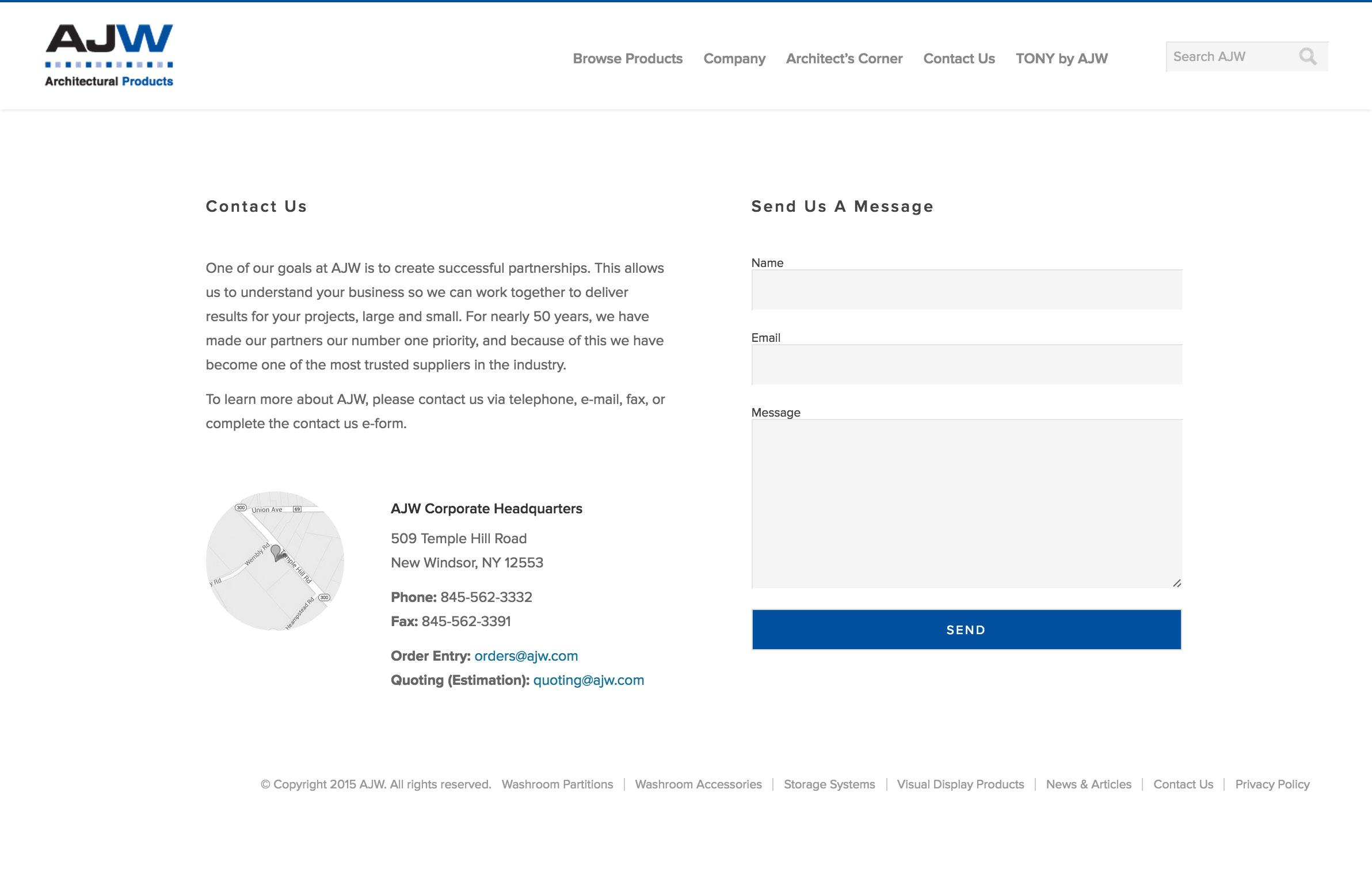This screenshot has width=1372, height=892.
Task: Click the map pin marker
Action: (277, 553)
